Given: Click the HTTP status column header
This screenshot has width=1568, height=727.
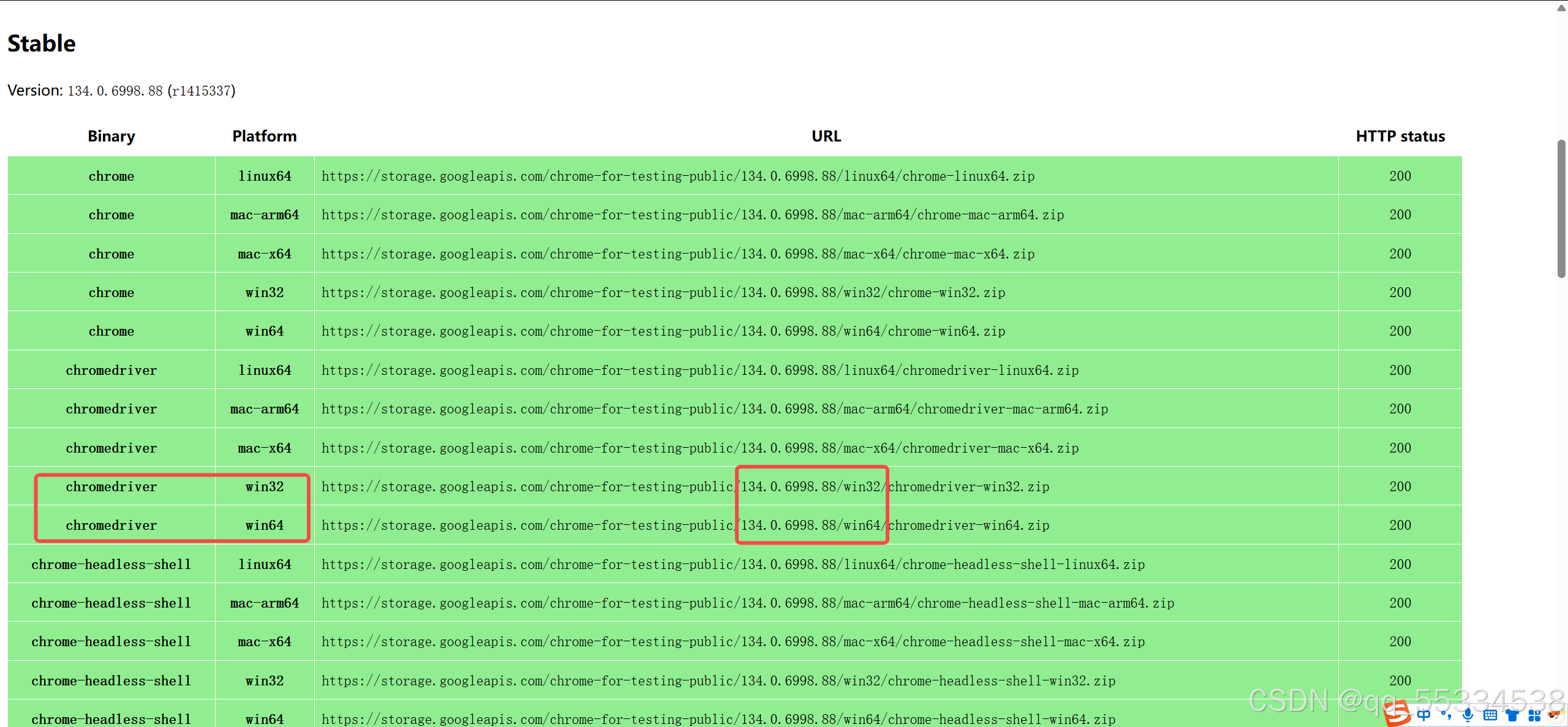Looking at the screenshot, I should [1400, 136].
